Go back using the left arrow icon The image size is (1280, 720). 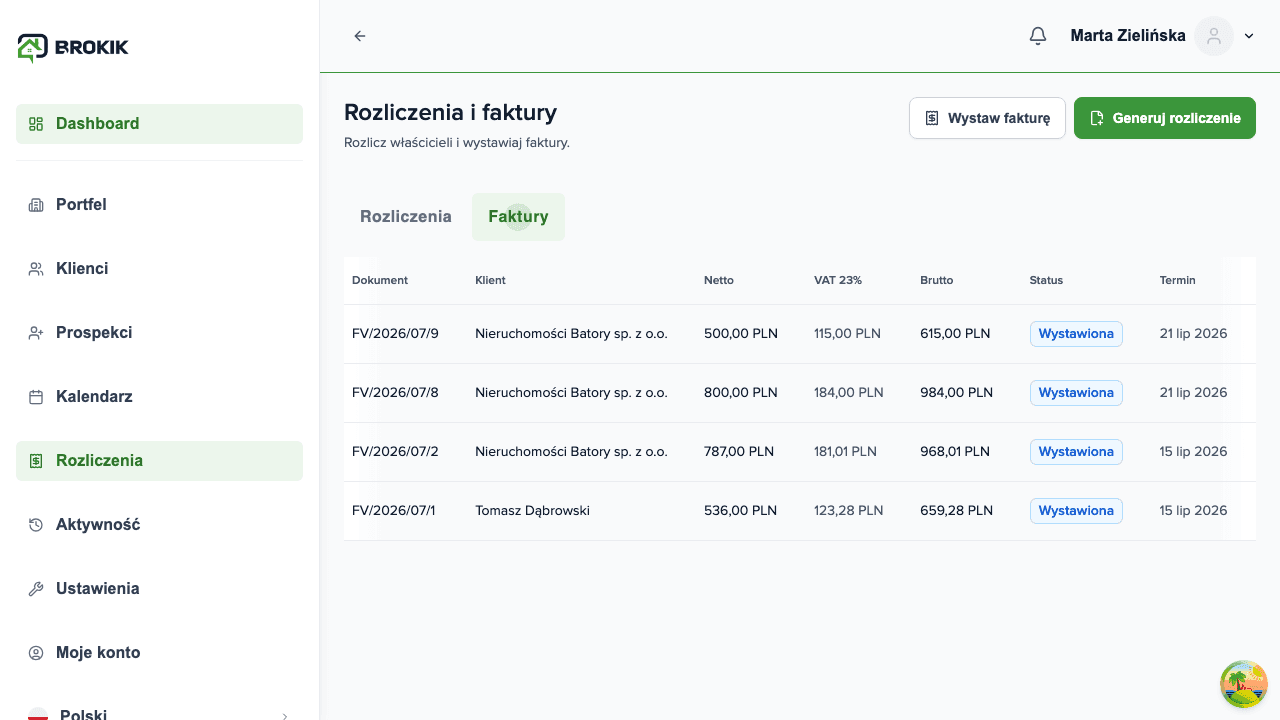tap(360, 36)
